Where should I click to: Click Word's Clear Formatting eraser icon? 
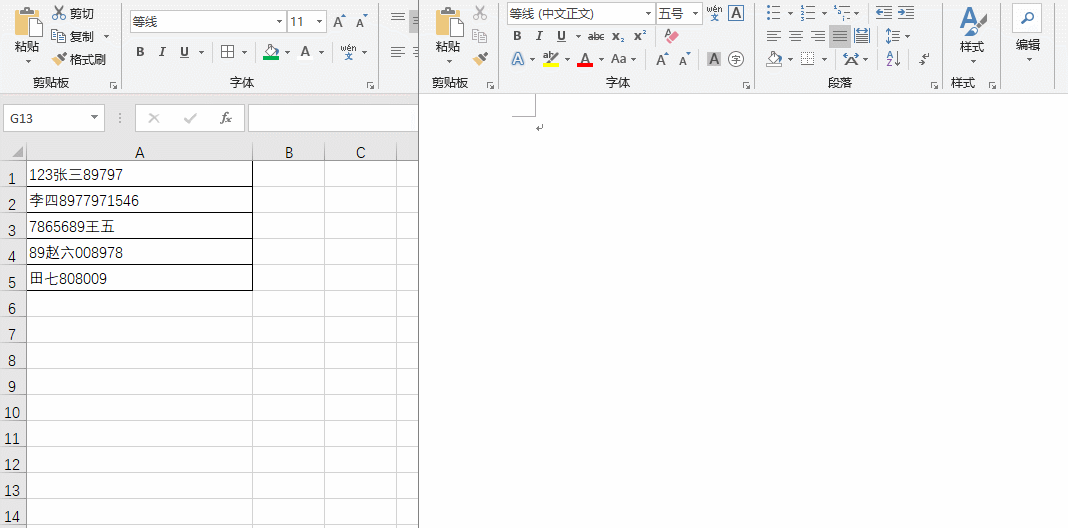point(672,36)
